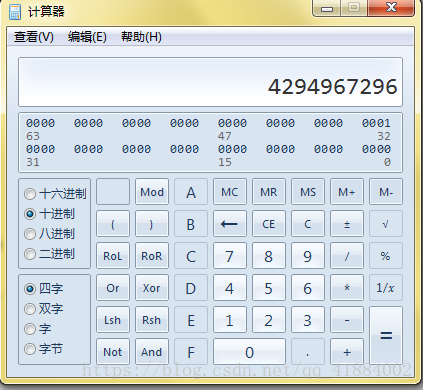423x390 pixels.
Task: Select hexadecimal (十六进制) mode
Action: pos(55,194)
